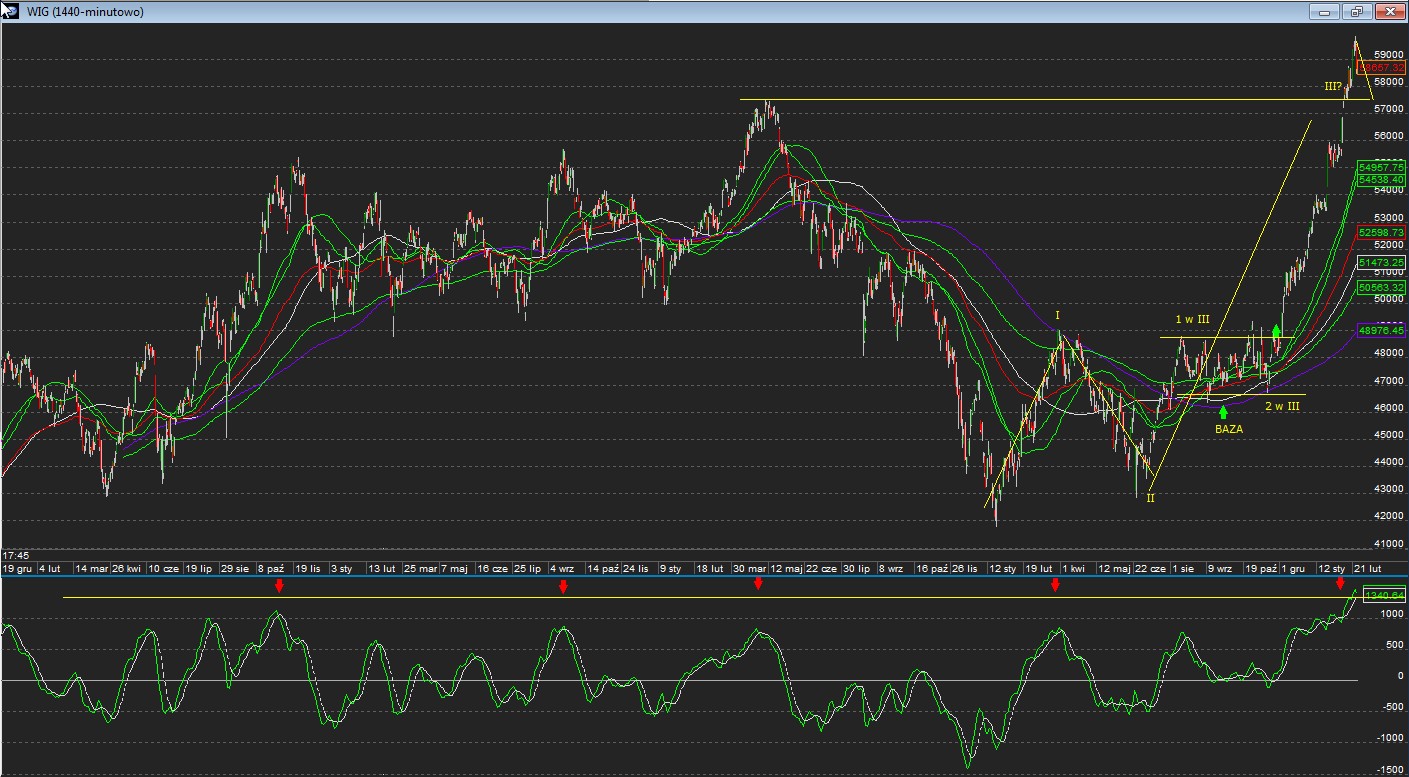Image resolution: width=1409 pixels, height=777 pixels.
Task: Click the oscillator value label 1340.64
Action: coord(1385,595)
